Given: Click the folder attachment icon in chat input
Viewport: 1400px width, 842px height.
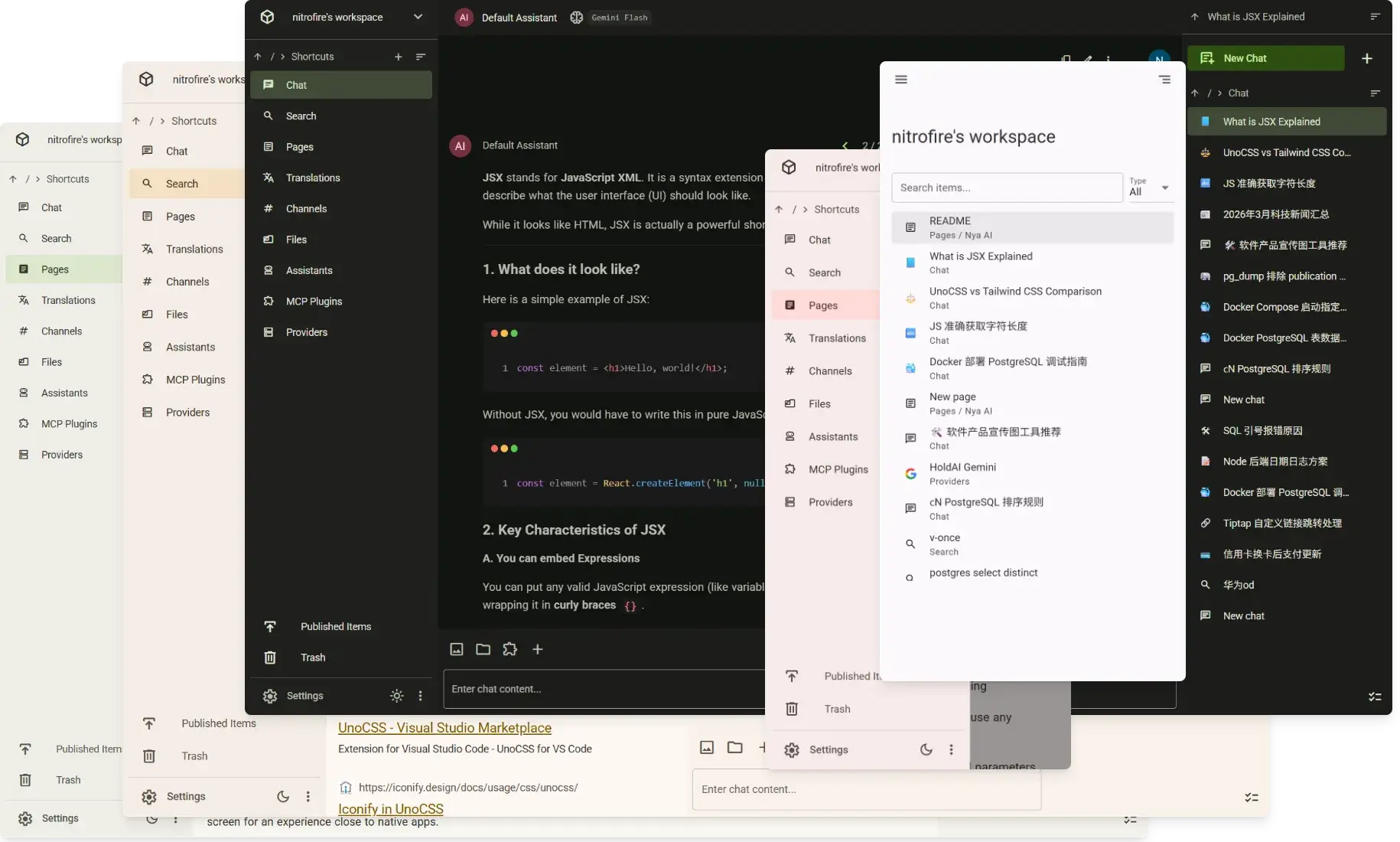Looking at the screenshot, I should click(483, 648).
